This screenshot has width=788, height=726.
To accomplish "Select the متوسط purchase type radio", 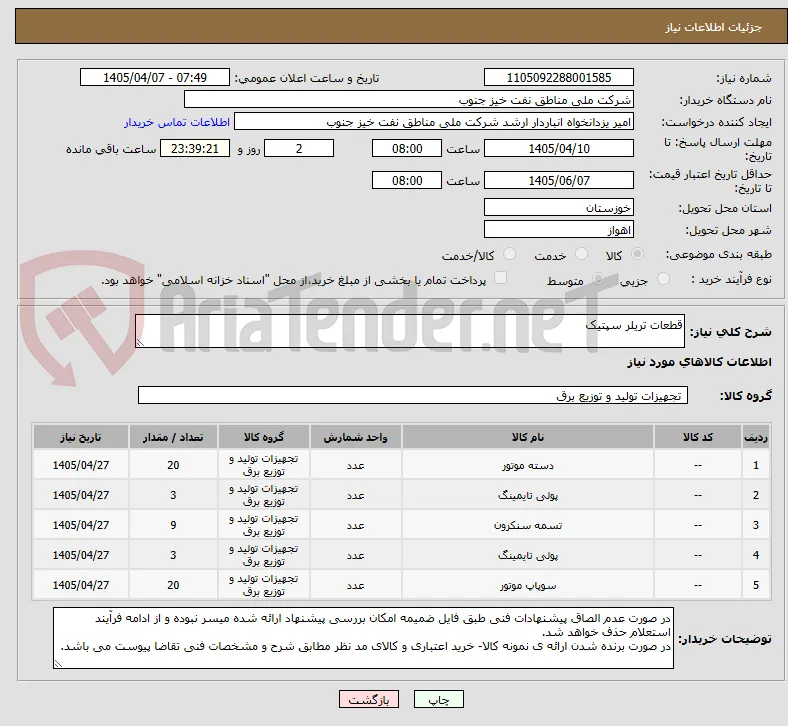I will (598, 279).
